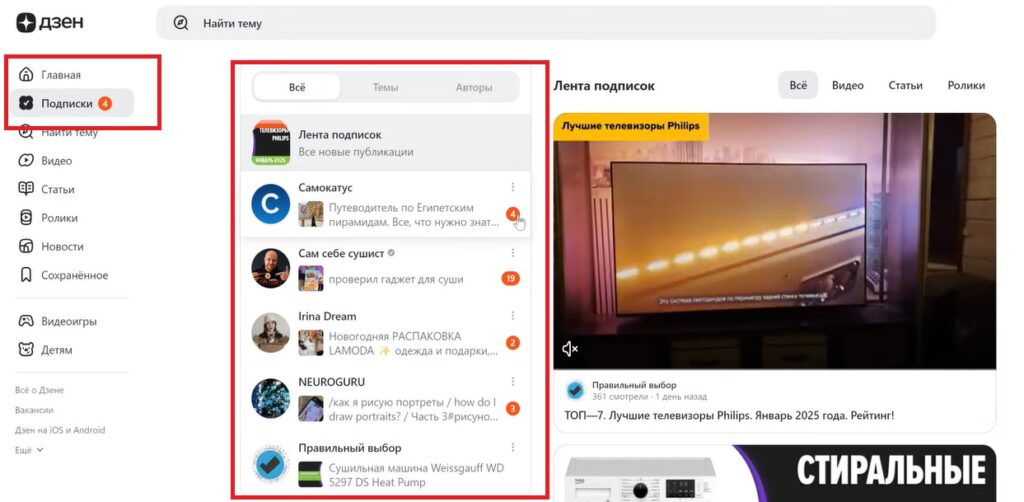Open the Самокатус three-dot menu

tap(513, 187)
